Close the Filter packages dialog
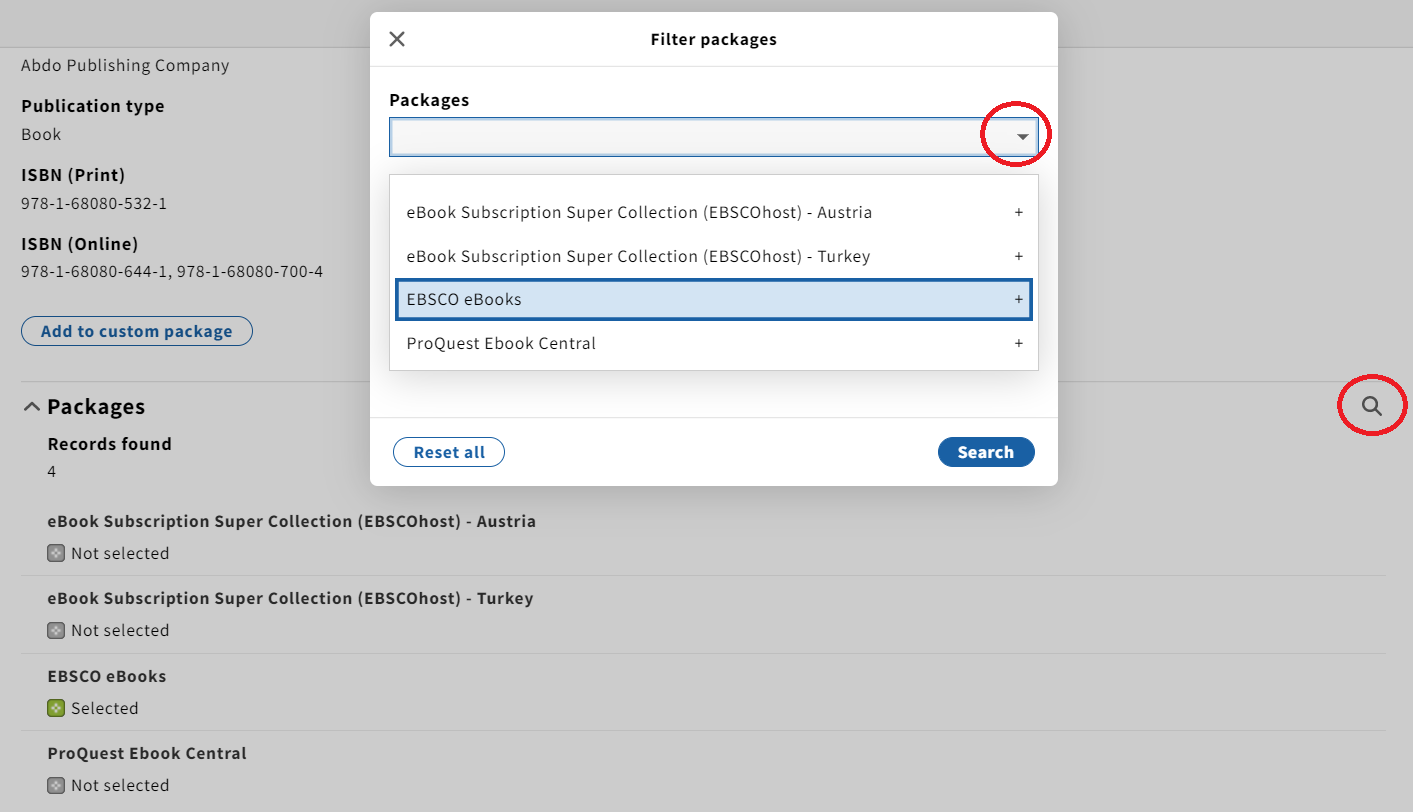 397,39
